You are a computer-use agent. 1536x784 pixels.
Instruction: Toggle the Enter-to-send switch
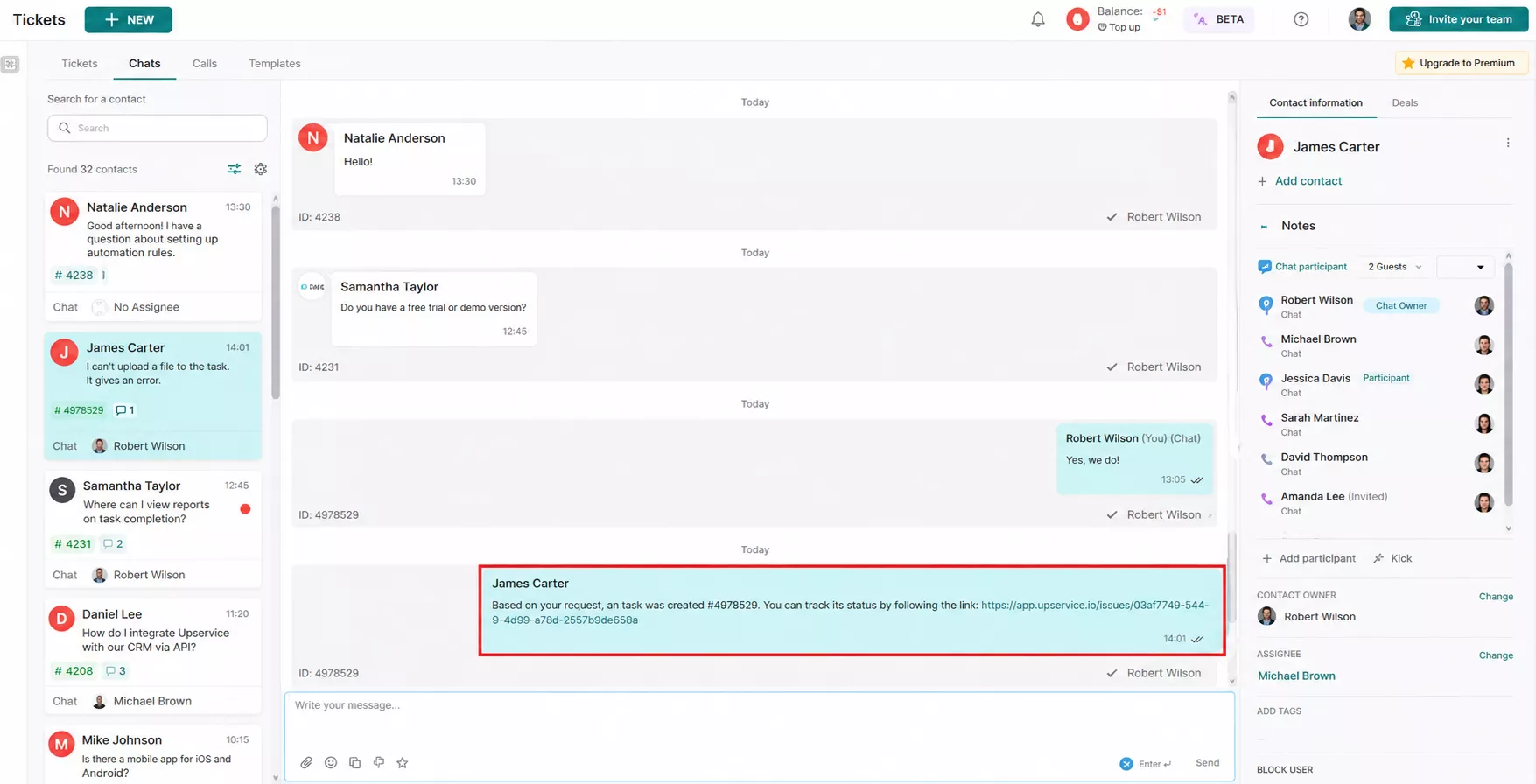pos(1126,764)
